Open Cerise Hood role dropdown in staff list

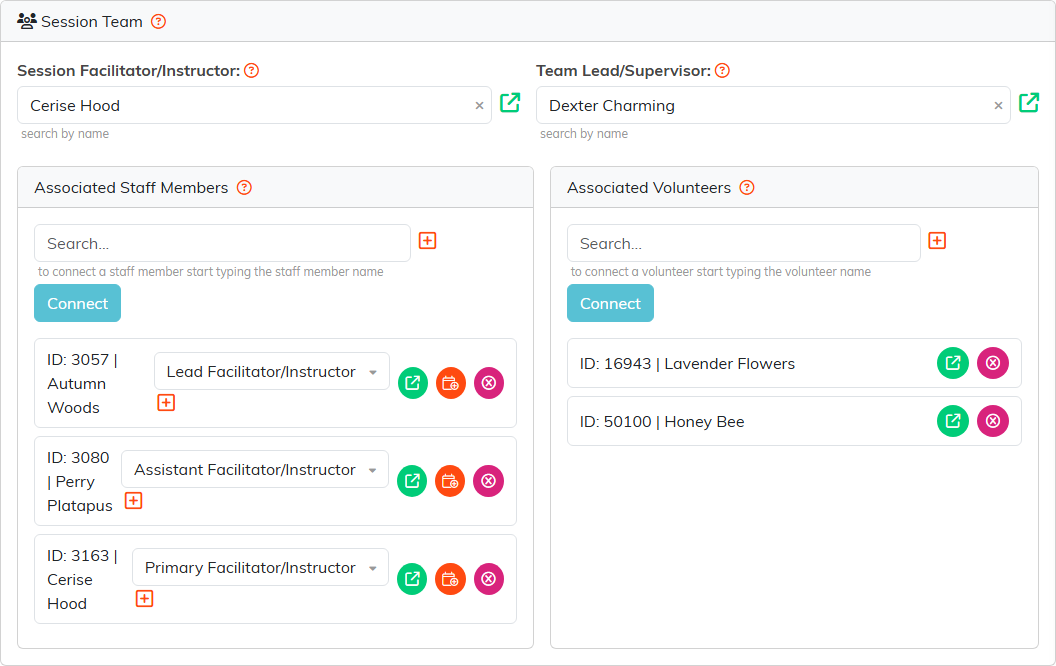(x=260, y=567)
